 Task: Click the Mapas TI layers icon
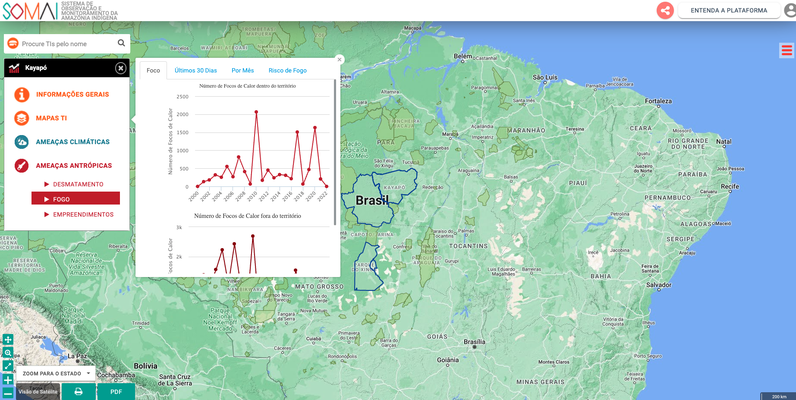(x=21, y=118)
